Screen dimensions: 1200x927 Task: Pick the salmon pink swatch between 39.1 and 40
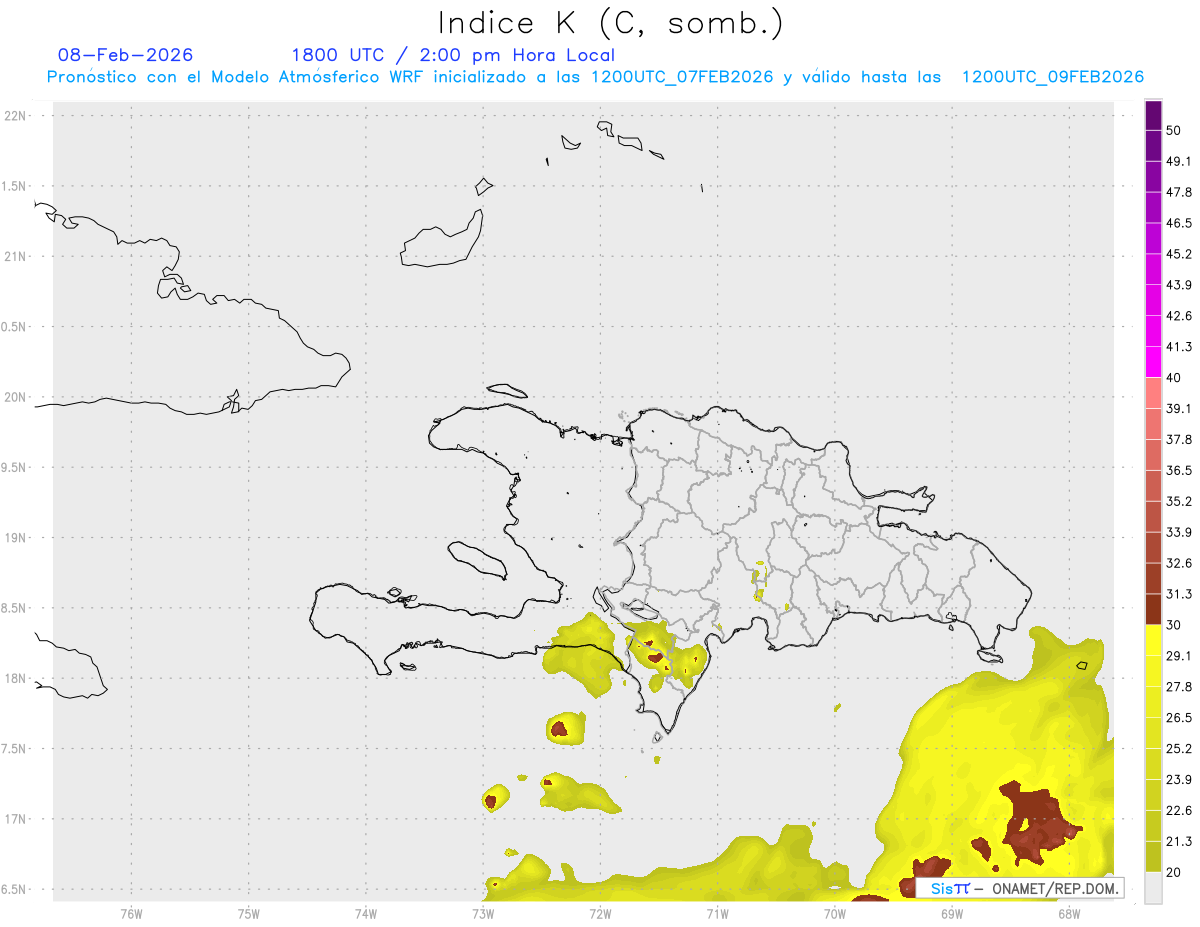[1154, 393]
